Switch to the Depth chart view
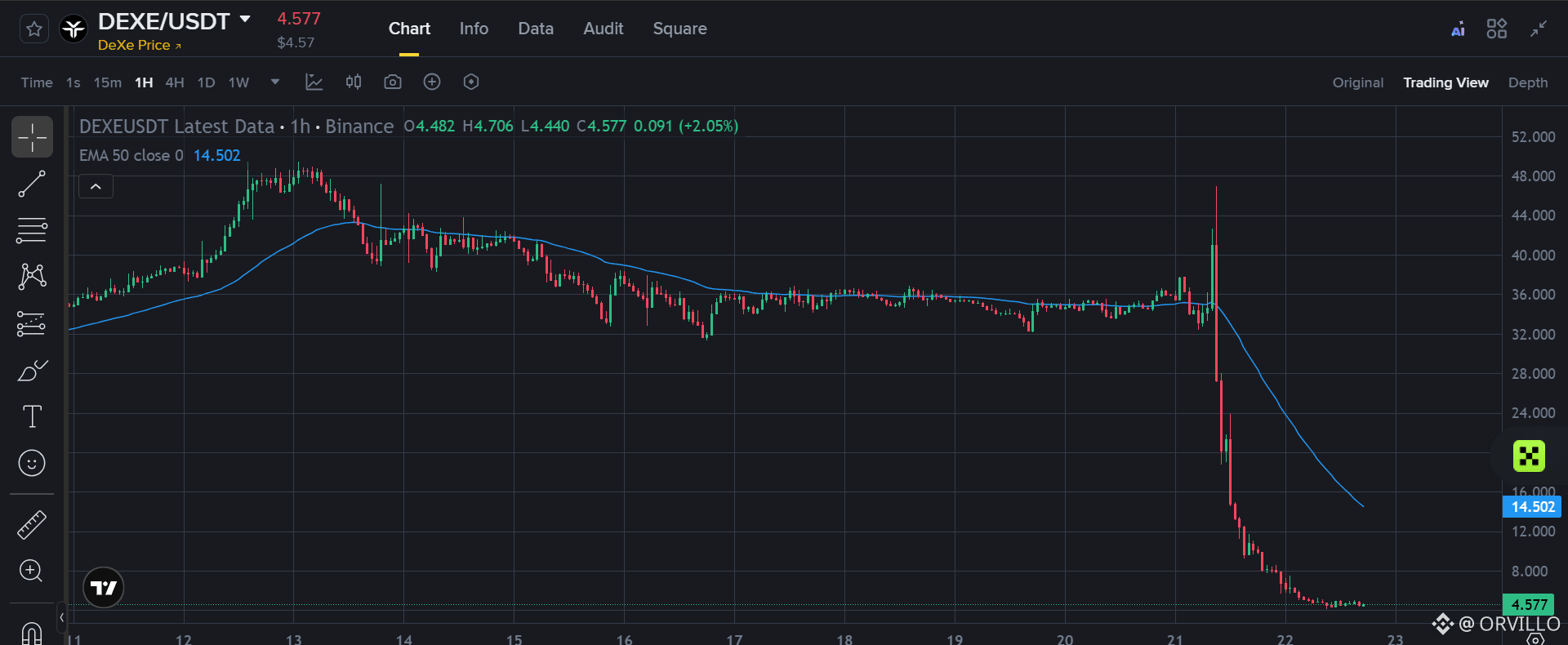Screen dimensions: 1568x645 (x=1528, y=82)
